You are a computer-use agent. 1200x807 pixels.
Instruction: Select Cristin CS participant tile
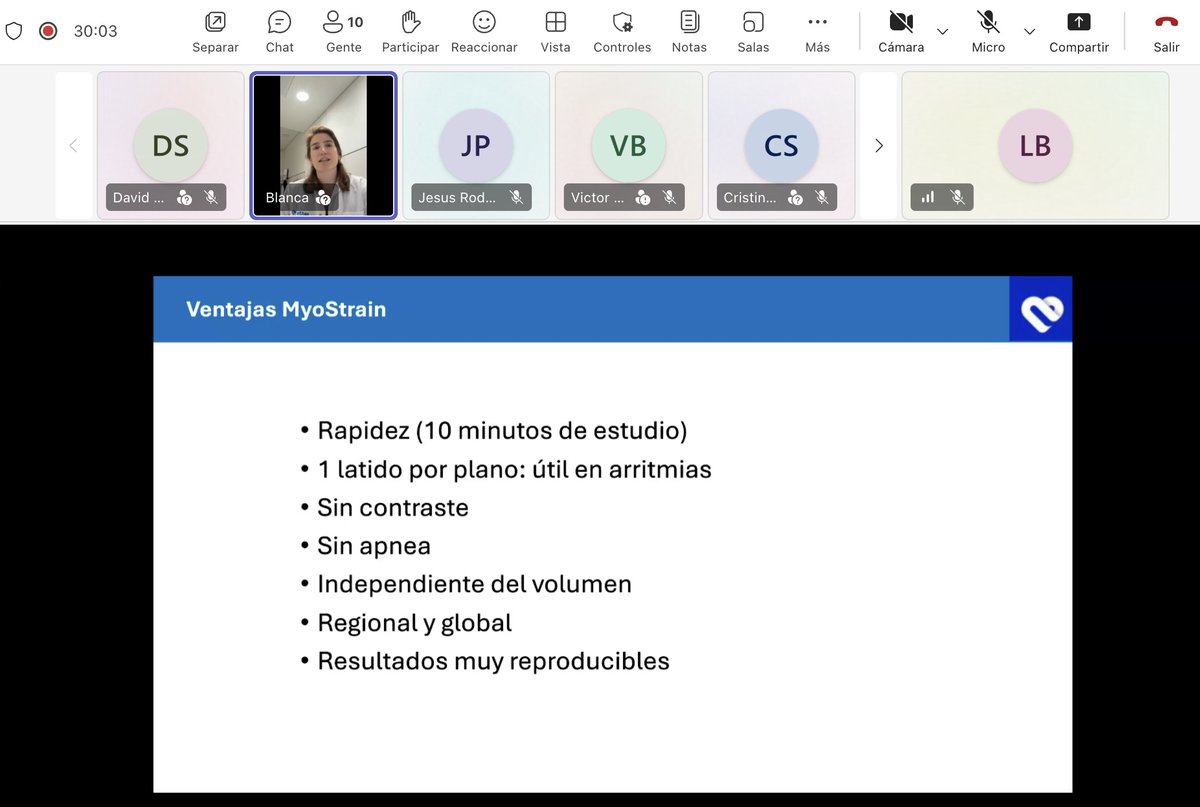(x=781, y=145)
